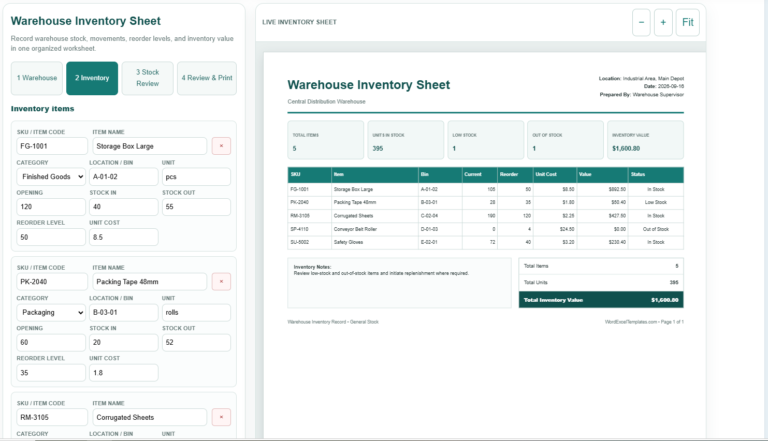Image resolution: width=768 pixels, height=441 pixels.
Task: Click the Out Of Stock summary card
Action: (565, 140)
